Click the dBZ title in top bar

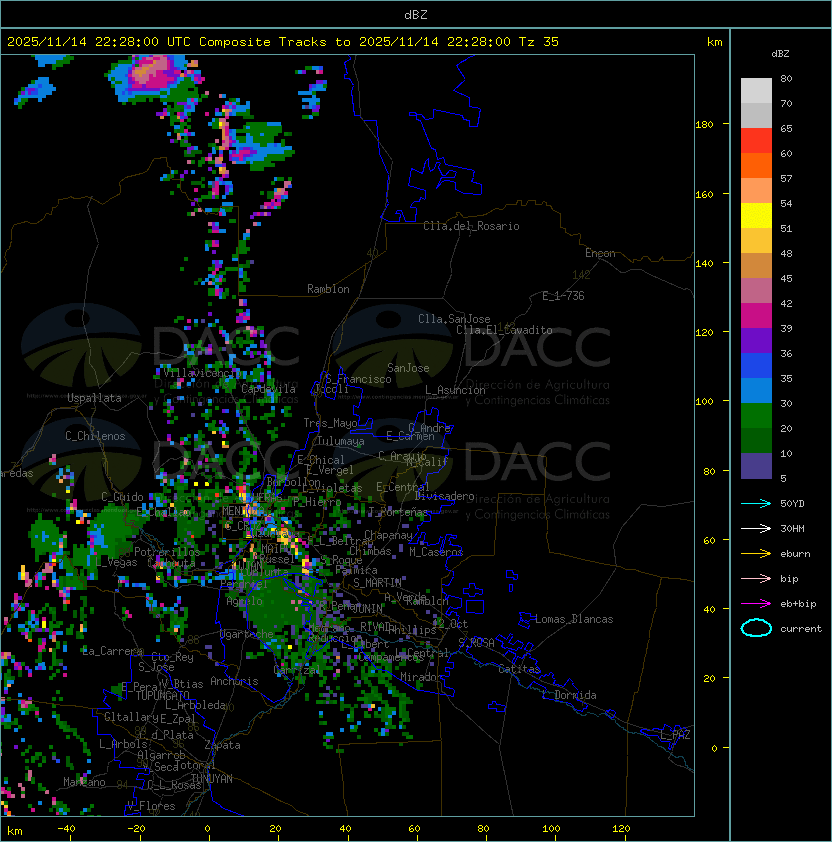point(416,15)
